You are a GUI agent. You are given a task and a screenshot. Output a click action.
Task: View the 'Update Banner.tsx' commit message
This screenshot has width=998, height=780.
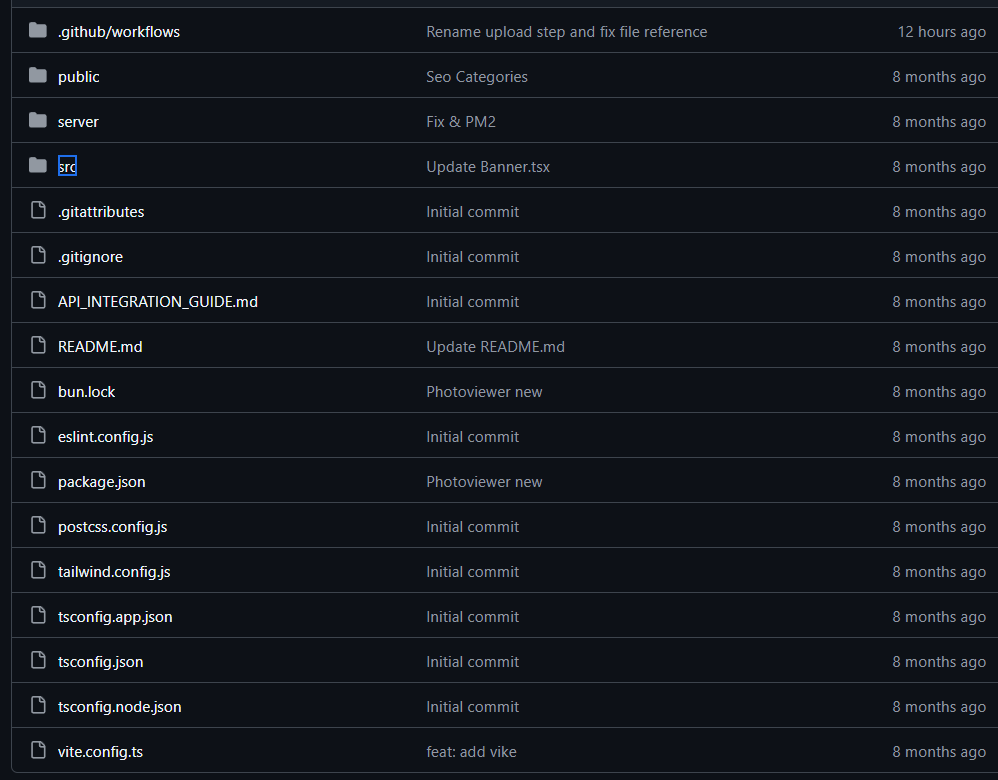click(x=488, y=167)
